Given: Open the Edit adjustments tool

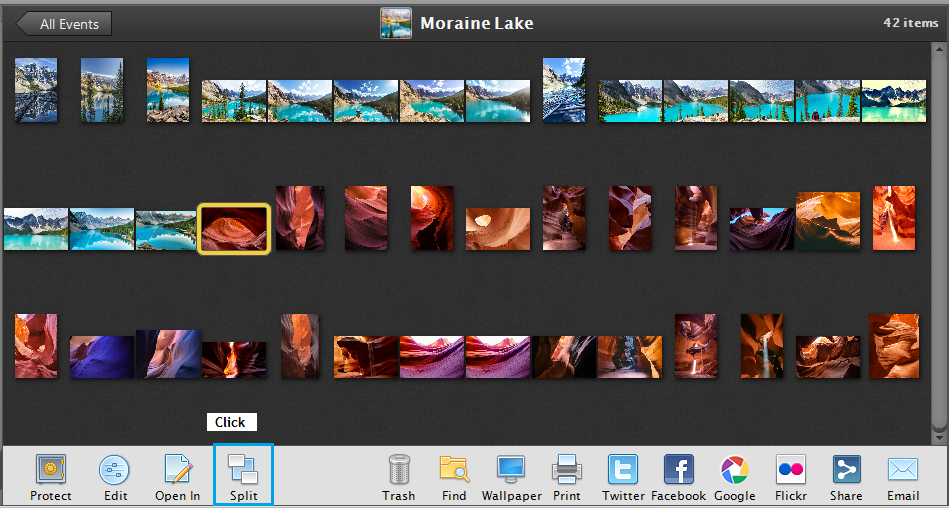Looking at the screenshot, I should (x=114, y=470).
